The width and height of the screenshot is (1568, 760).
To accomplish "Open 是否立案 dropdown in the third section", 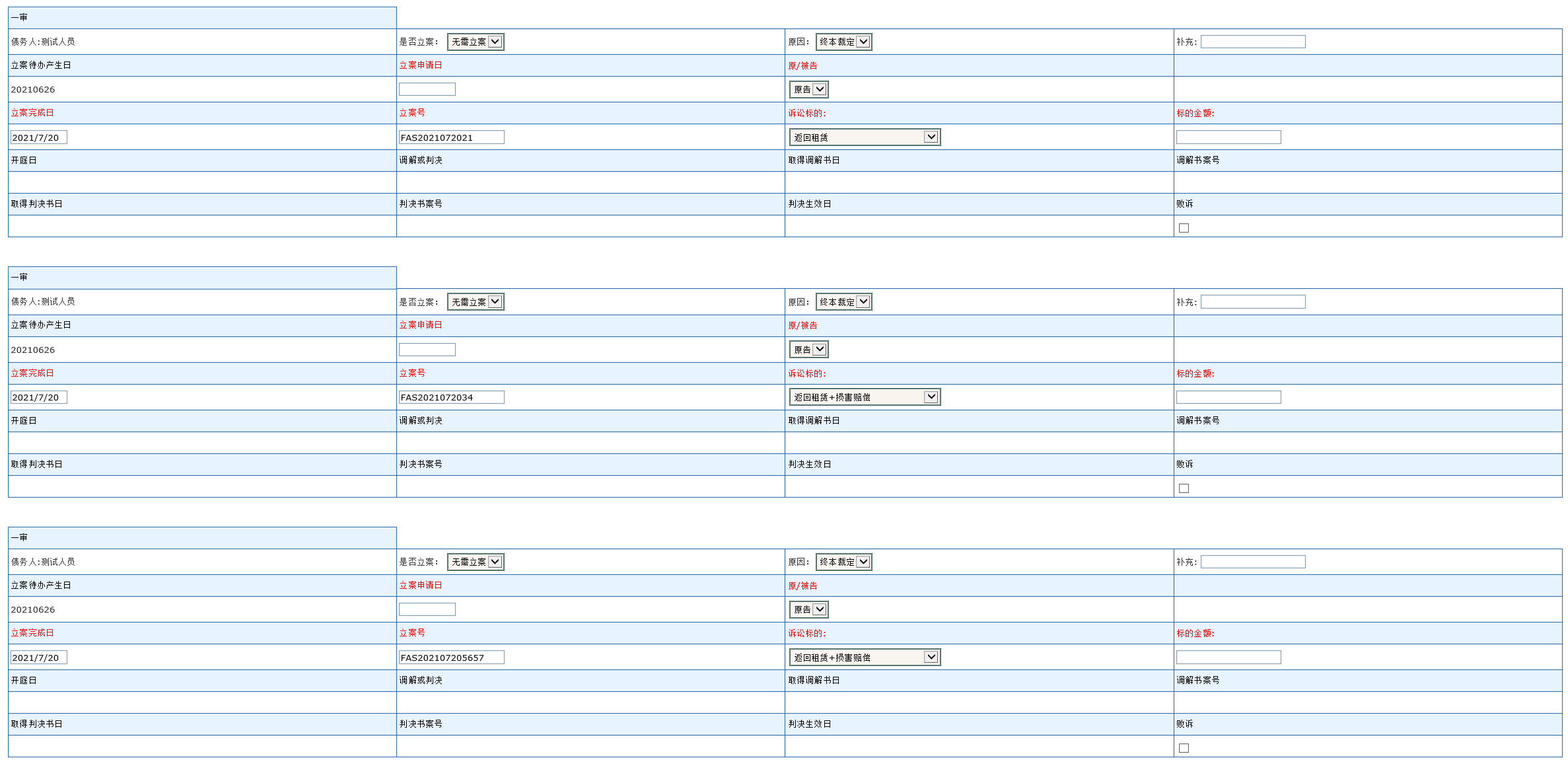I will click(x=476, y=562).
